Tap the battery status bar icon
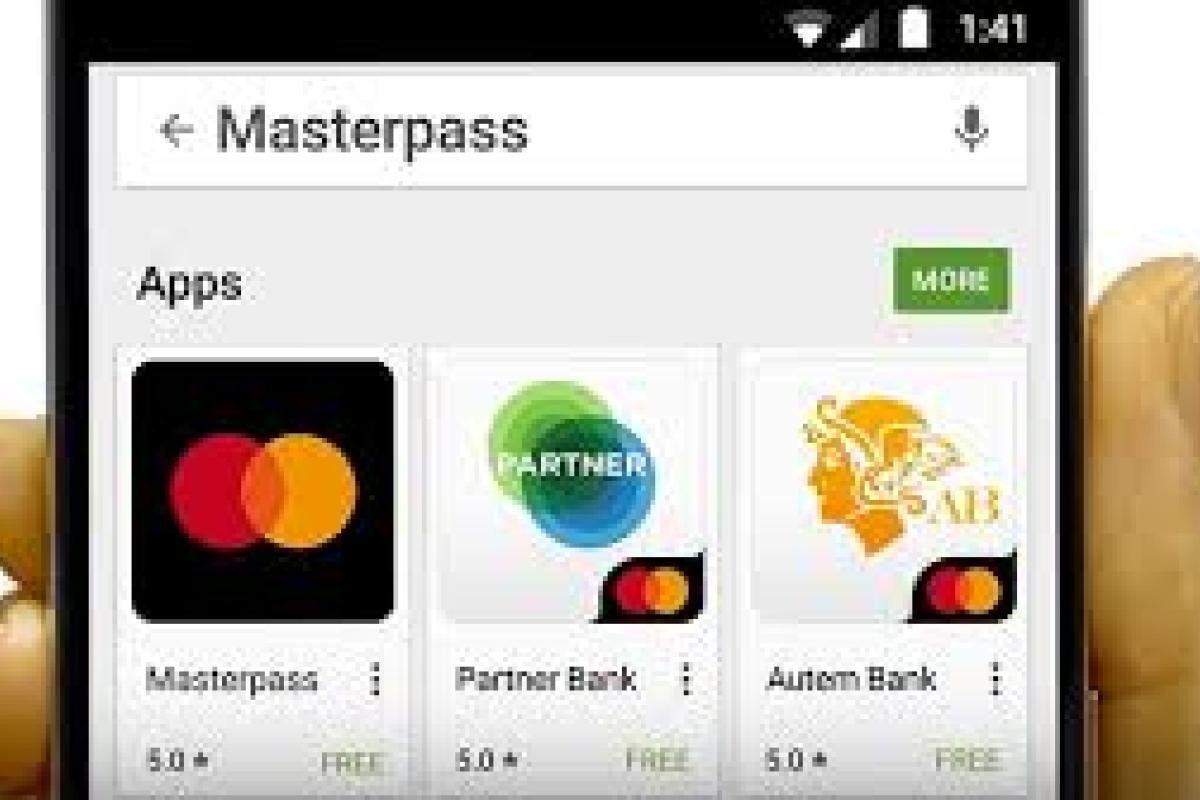 914,27
